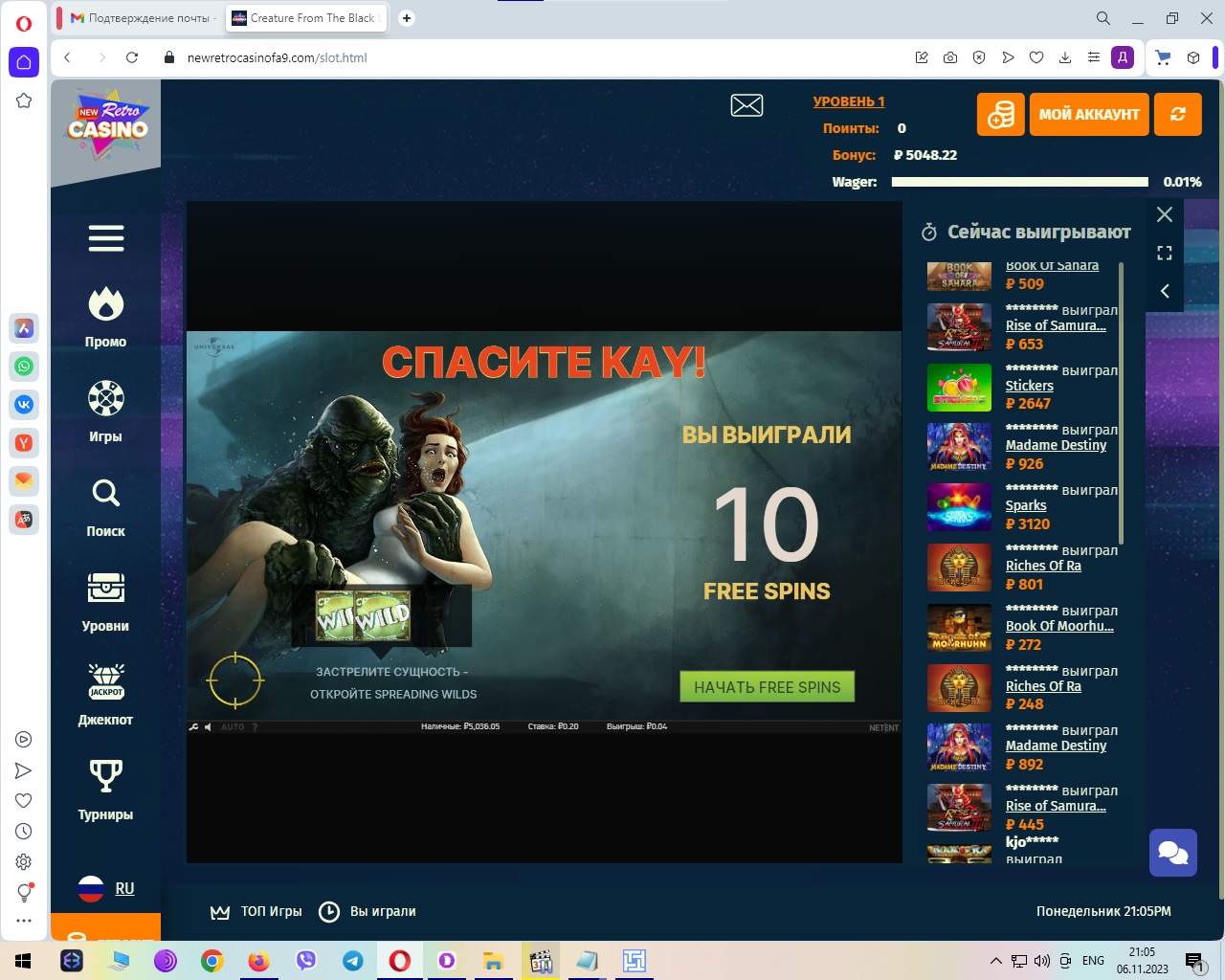Add page to bookmarks heart in address bar

(x=1036, y=57)
